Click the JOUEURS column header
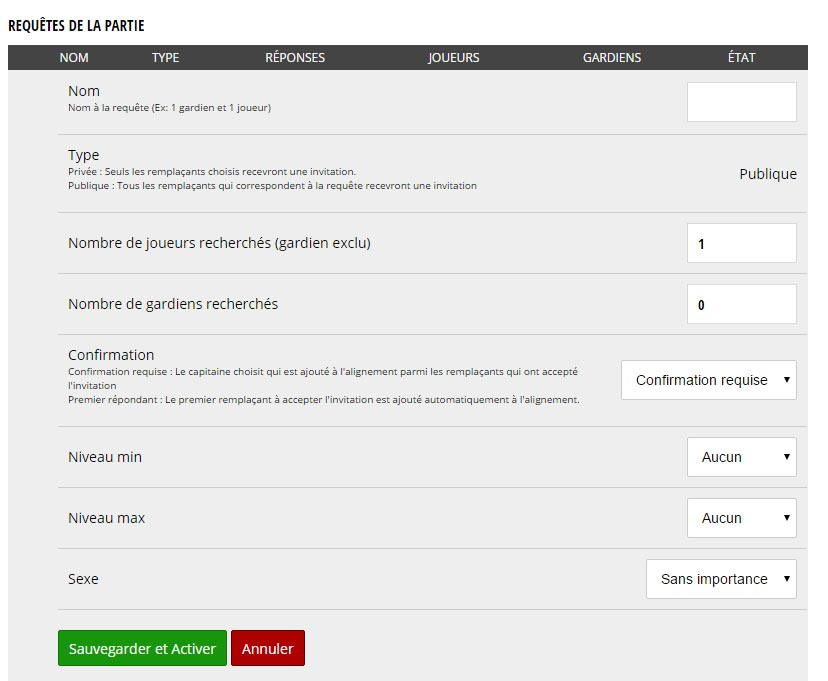Screen dimensions: 828x681 tap(454, 58)
